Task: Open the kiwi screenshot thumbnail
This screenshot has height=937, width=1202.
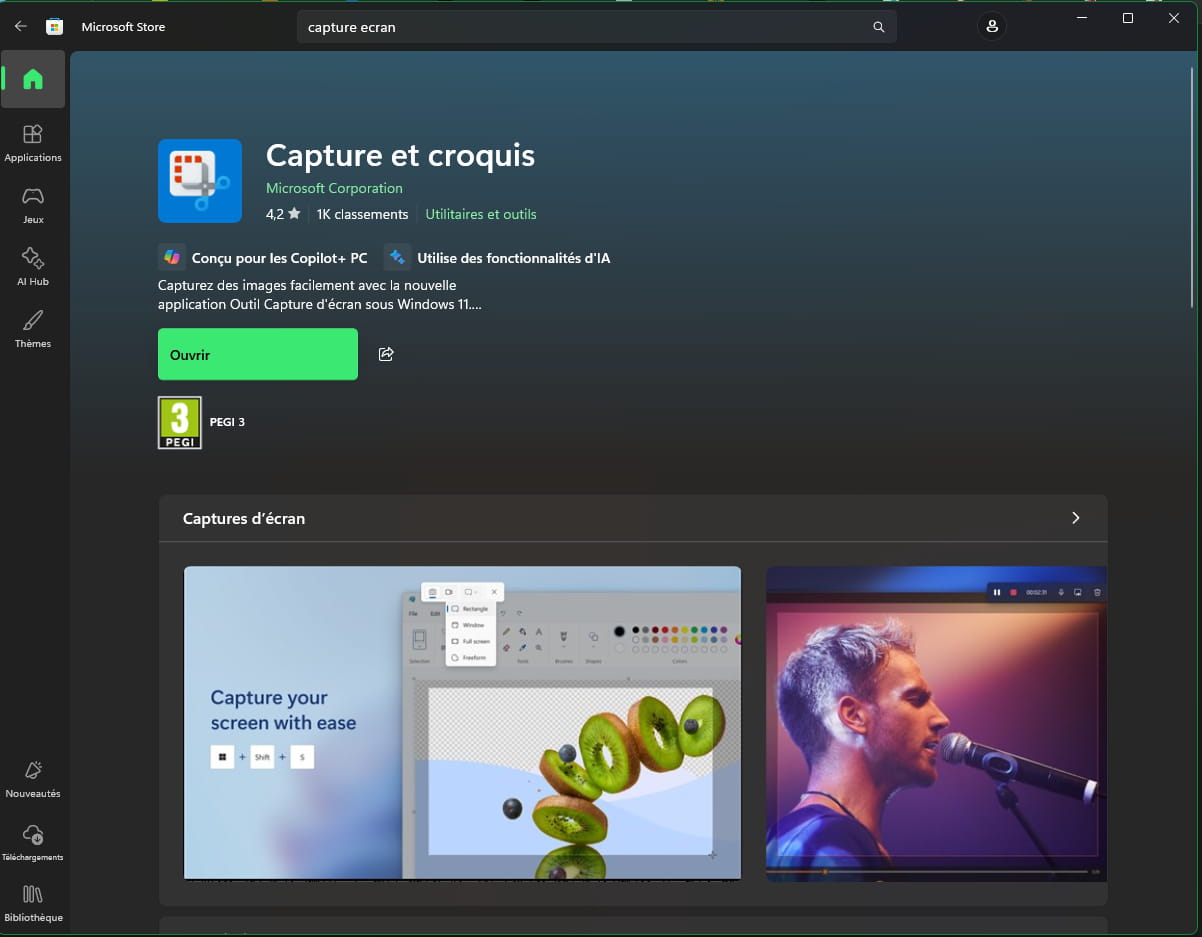Action: coord(462,723)
